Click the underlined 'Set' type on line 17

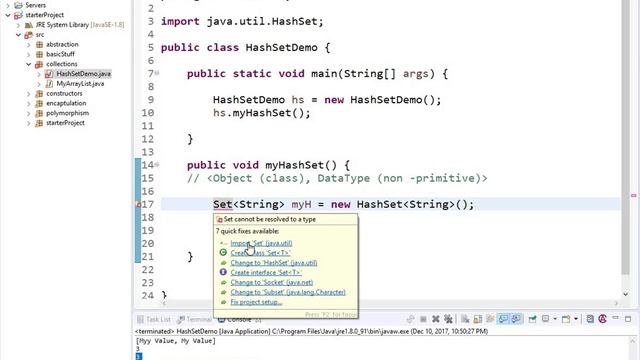tap(222, 204)
